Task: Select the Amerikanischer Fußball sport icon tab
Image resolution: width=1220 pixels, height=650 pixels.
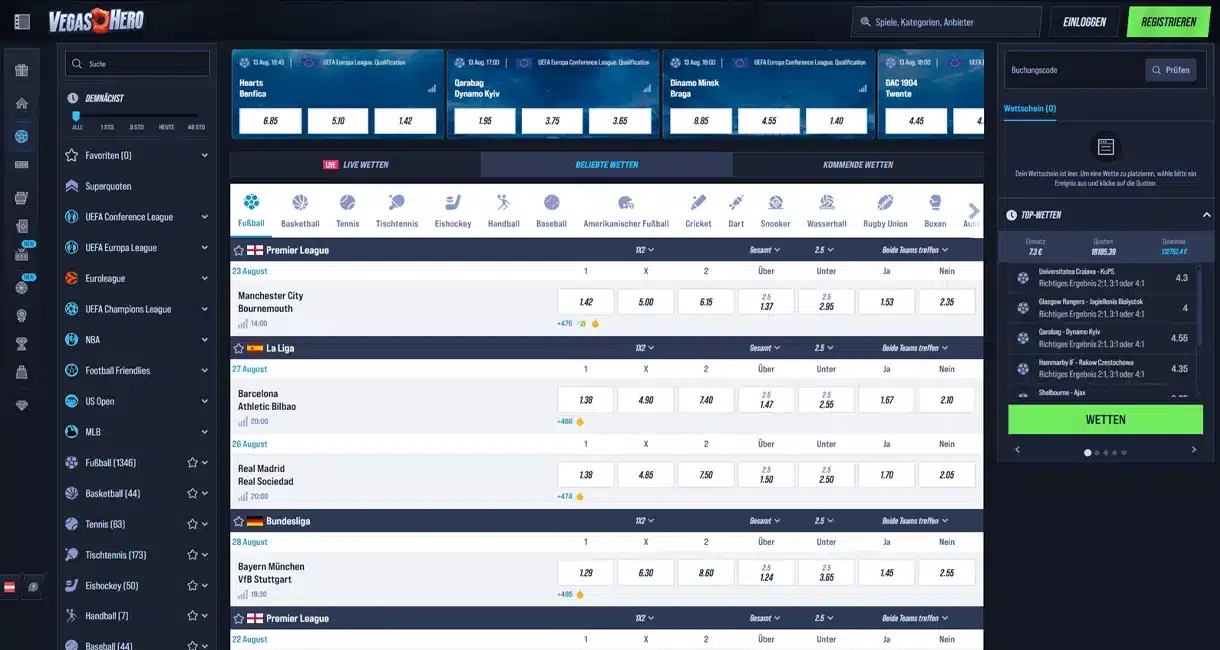Action: [626, 212]
